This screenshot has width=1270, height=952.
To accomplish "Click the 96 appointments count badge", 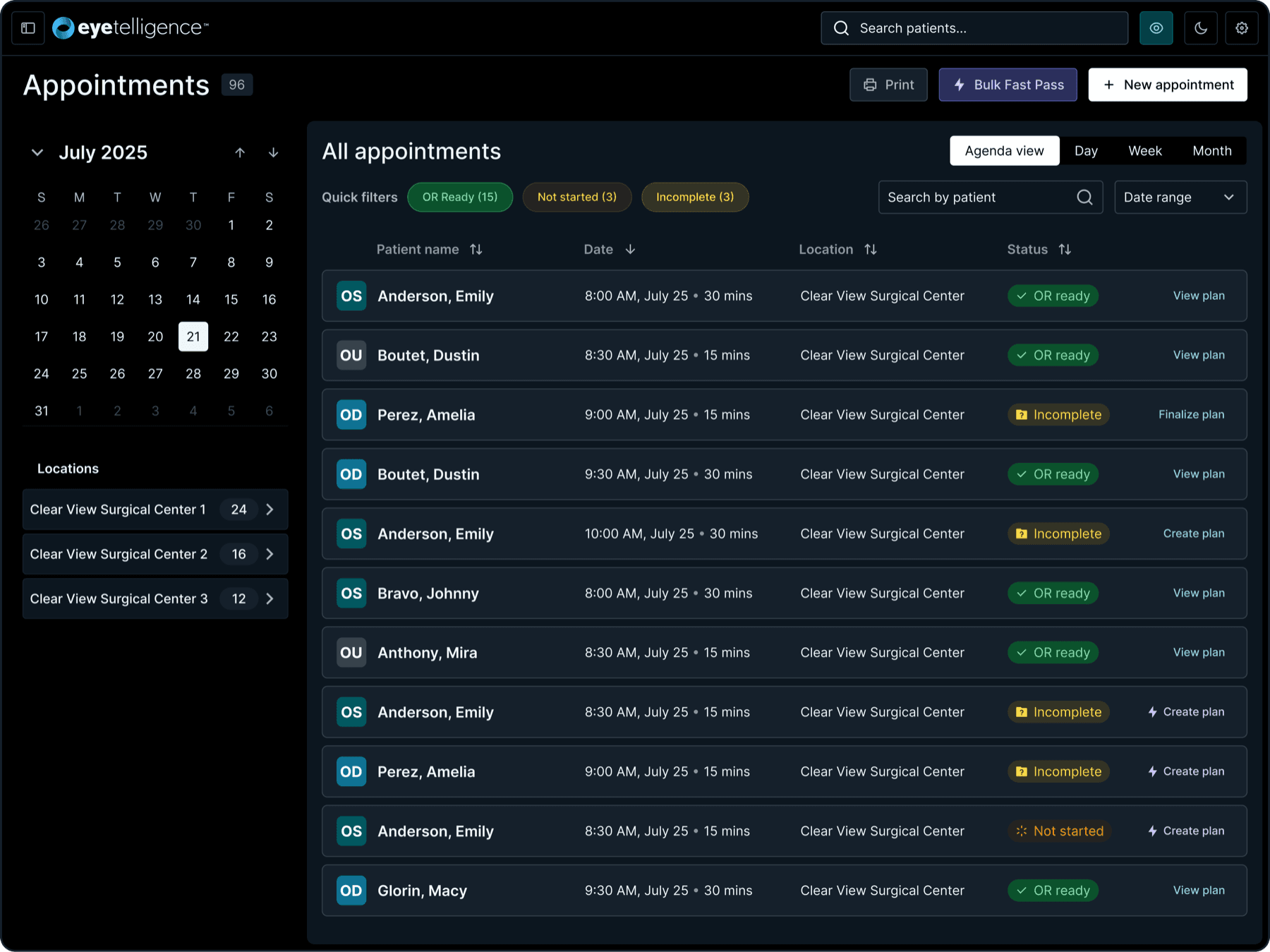I will pos(237,85).
